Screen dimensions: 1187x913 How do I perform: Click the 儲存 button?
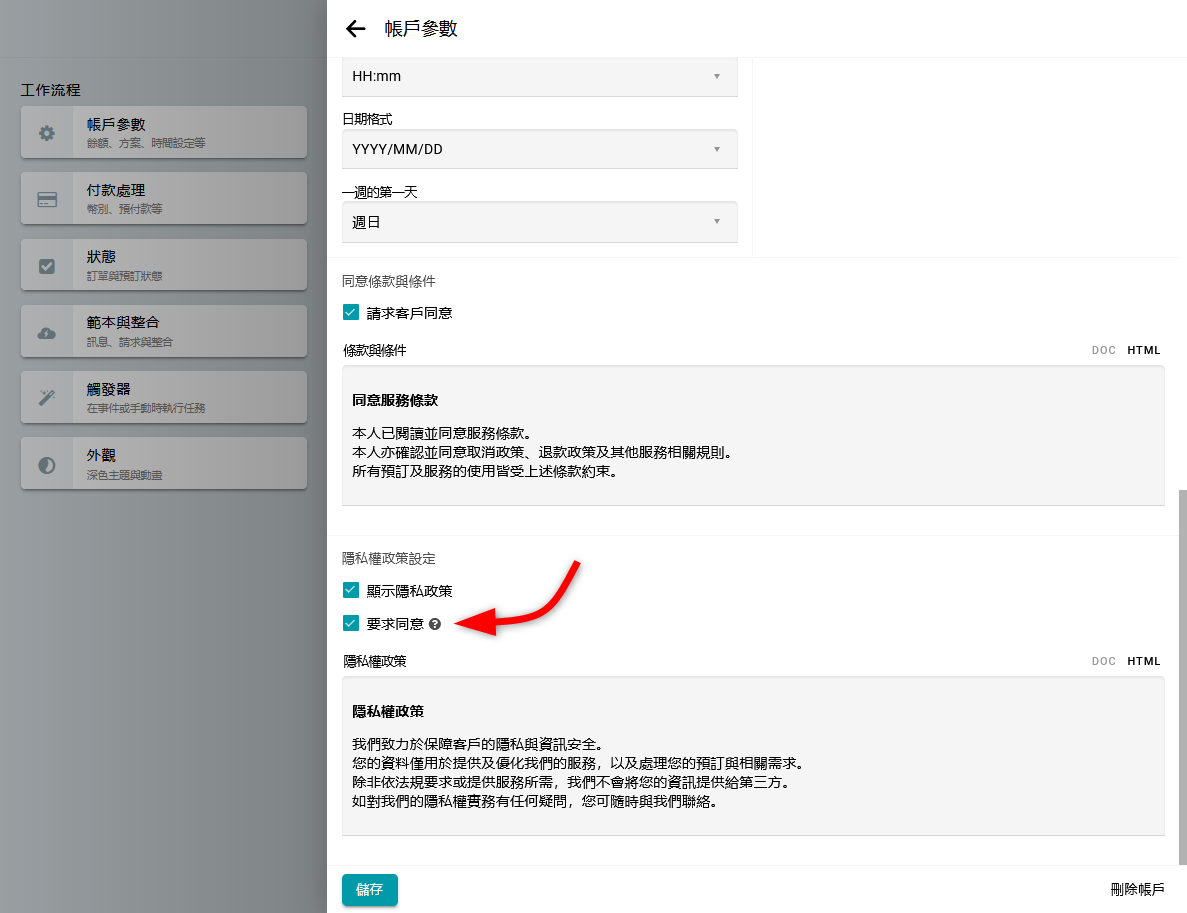pyautogui.click(x=369, y=889)
